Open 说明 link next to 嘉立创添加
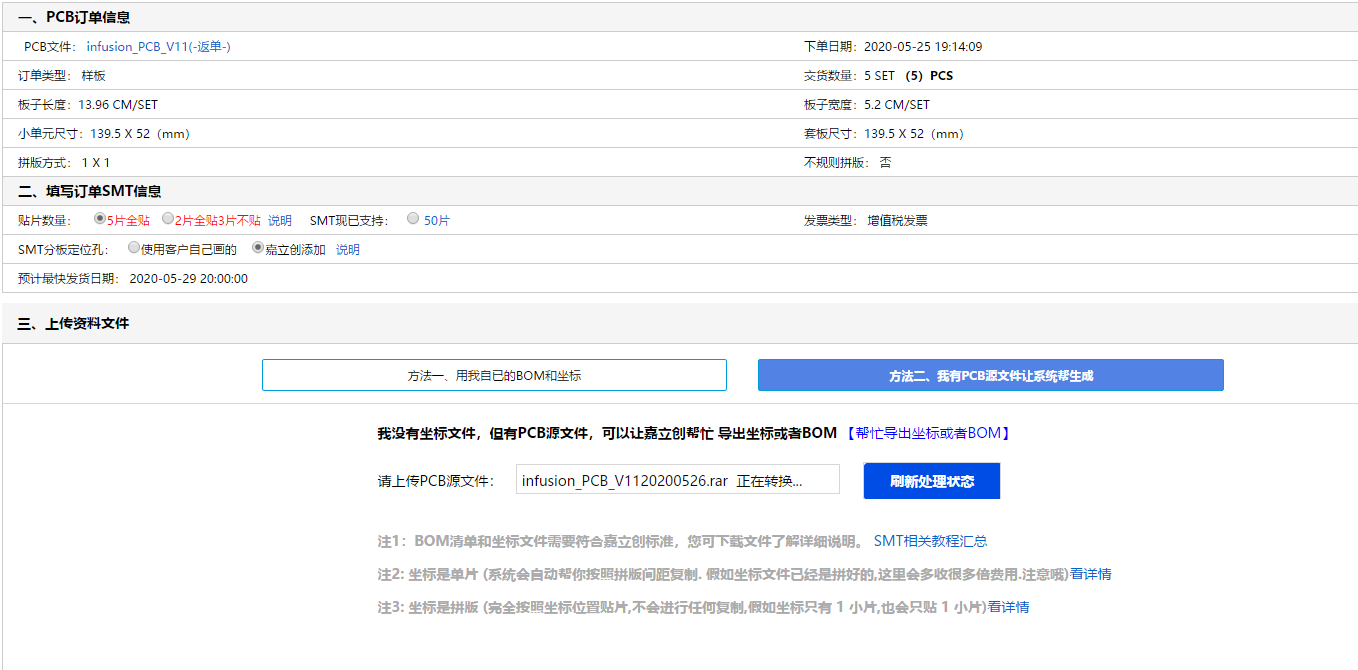 [x=348, y=250]
